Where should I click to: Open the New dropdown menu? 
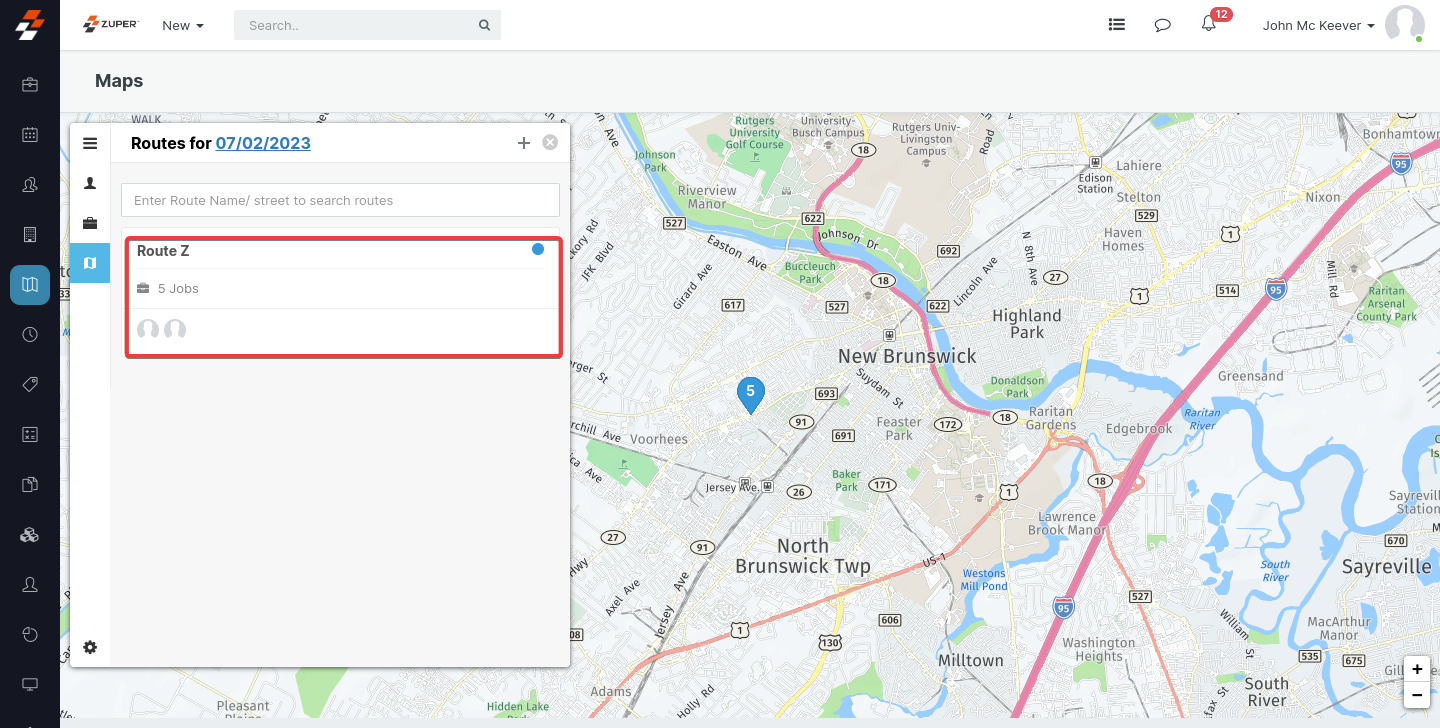click(182, 25)
